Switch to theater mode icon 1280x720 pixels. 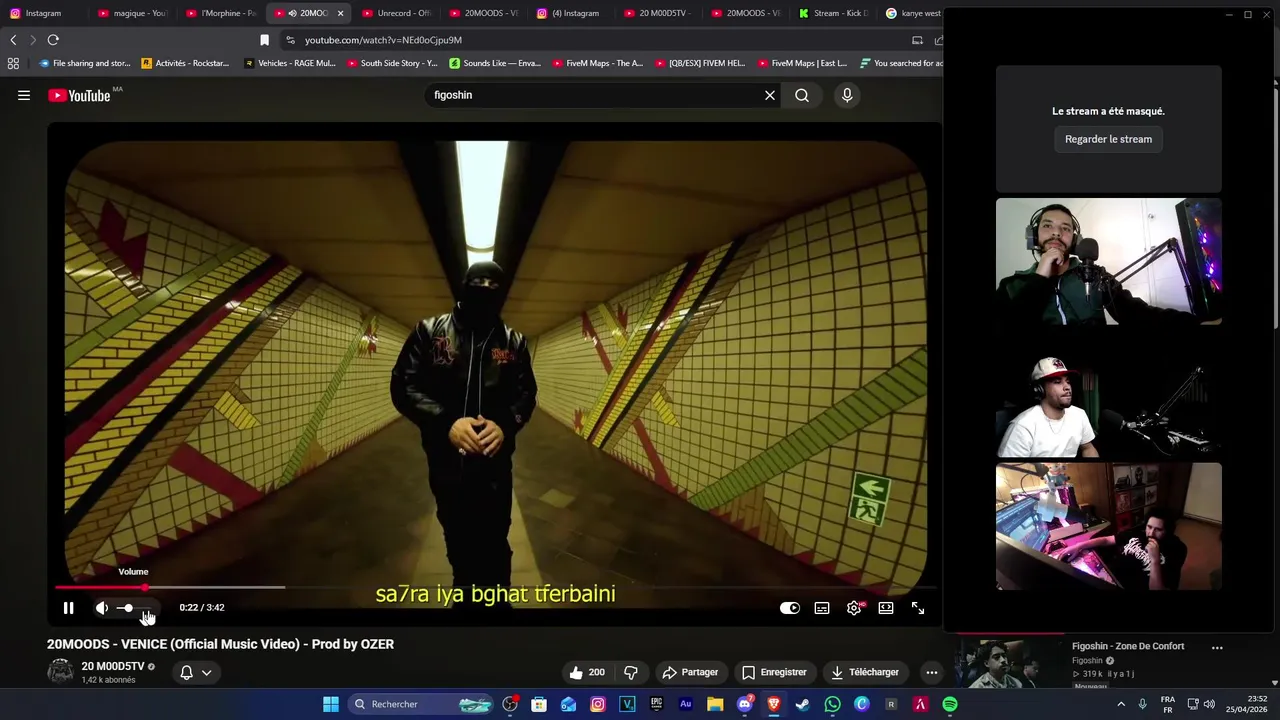pos(886,608)
